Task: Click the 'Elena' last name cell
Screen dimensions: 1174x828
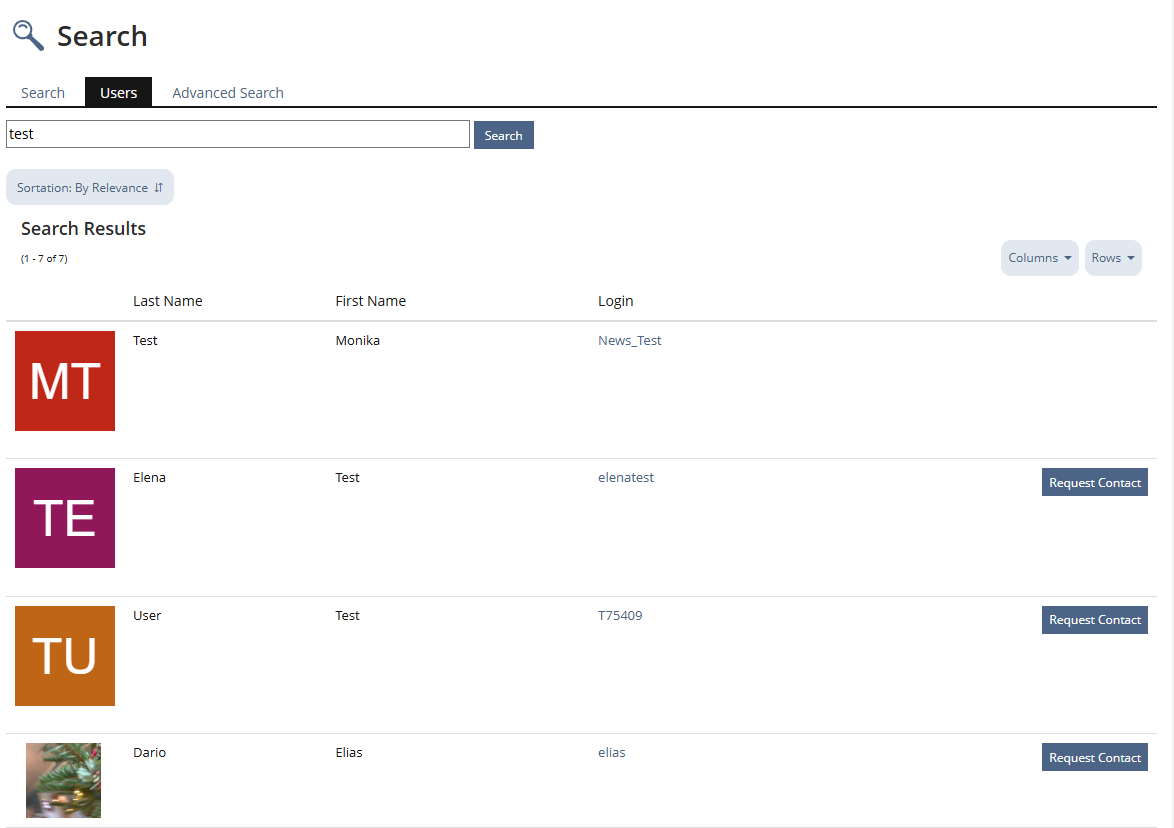Action: 150,478
